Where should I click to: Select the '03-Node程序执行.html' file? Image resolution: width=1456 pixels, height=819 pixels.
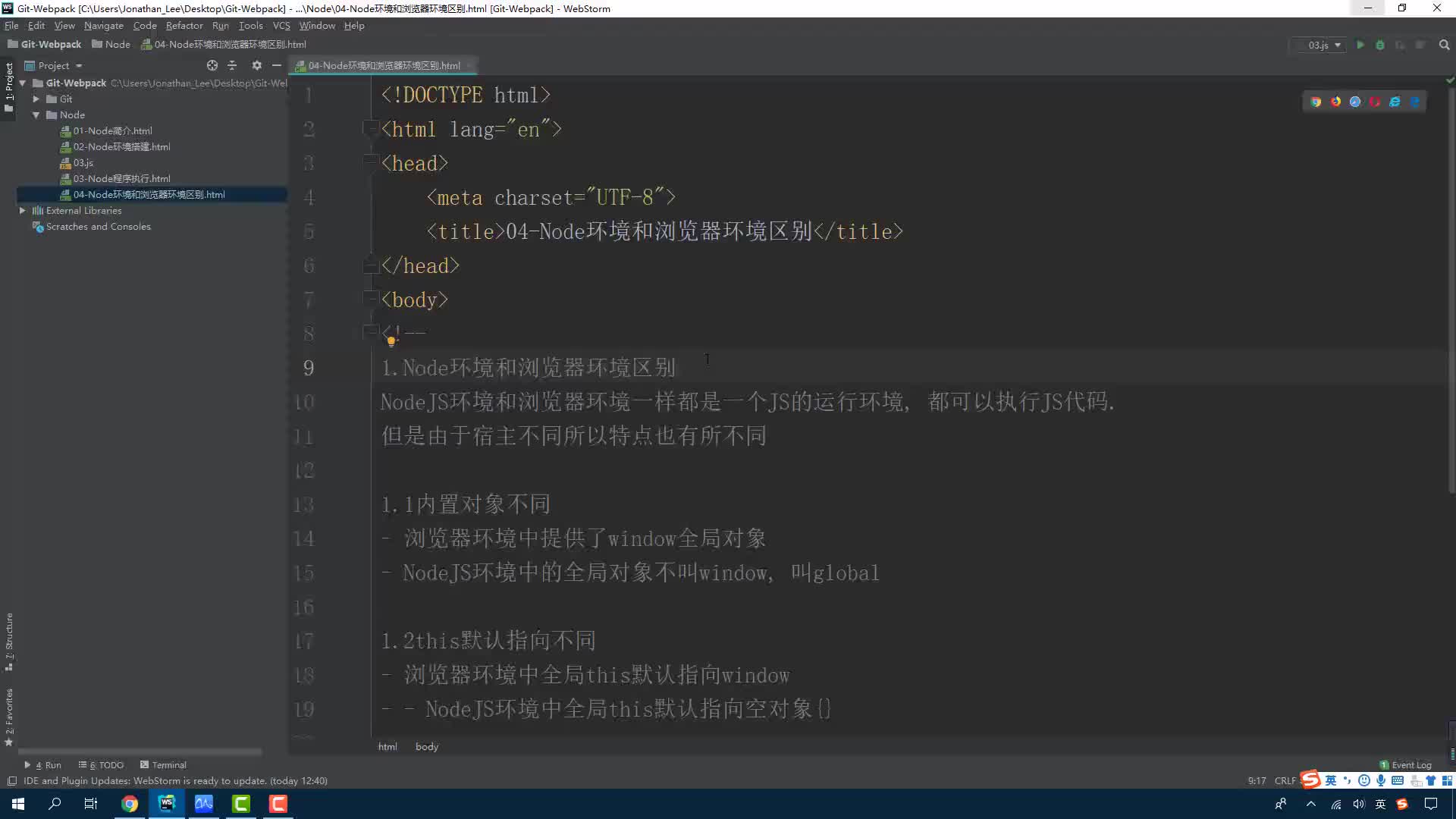(123, 178)
